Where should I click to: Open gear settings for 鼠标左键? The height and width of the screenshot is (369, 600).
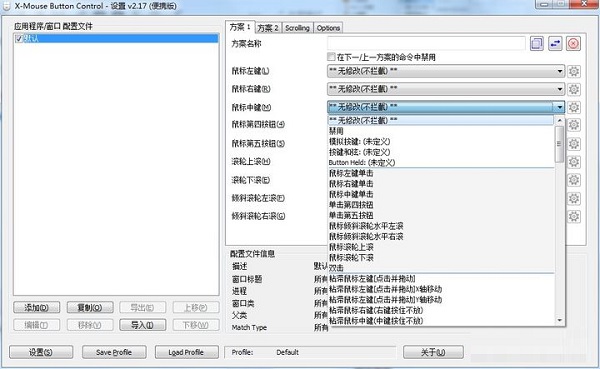point(574,71)
